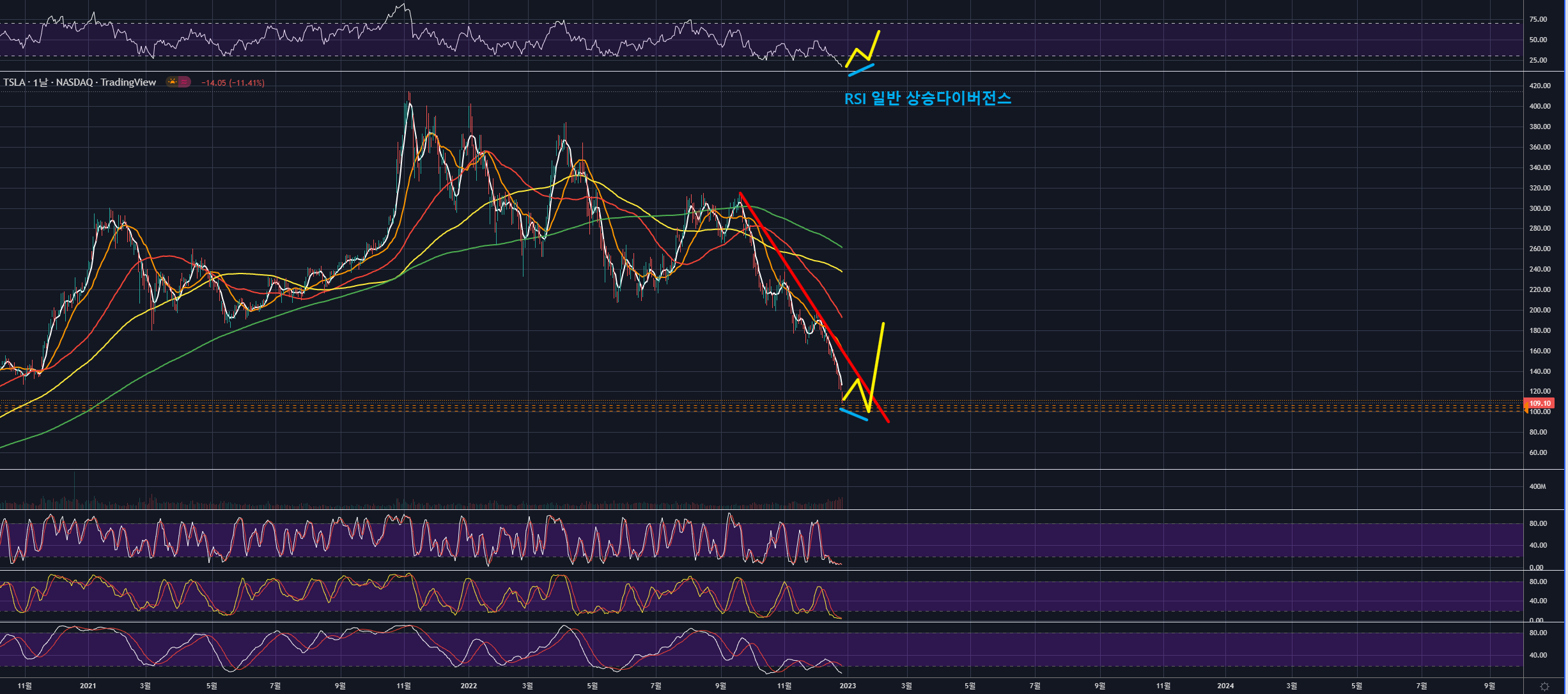Click the 109.10 current price label

[x=1541, y=403]
